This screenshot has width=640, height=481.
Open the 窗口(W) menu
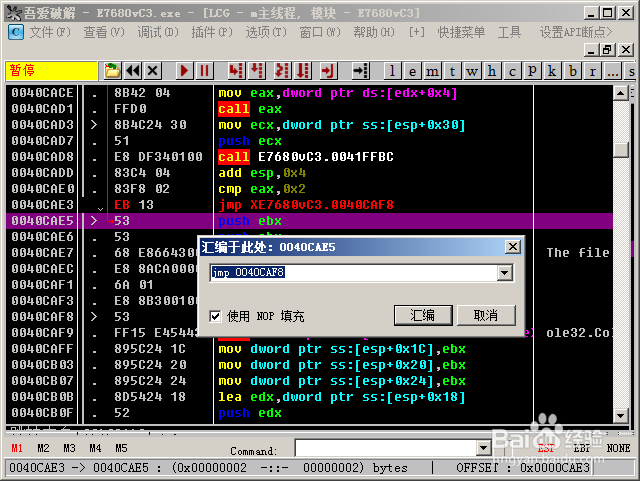320,32
